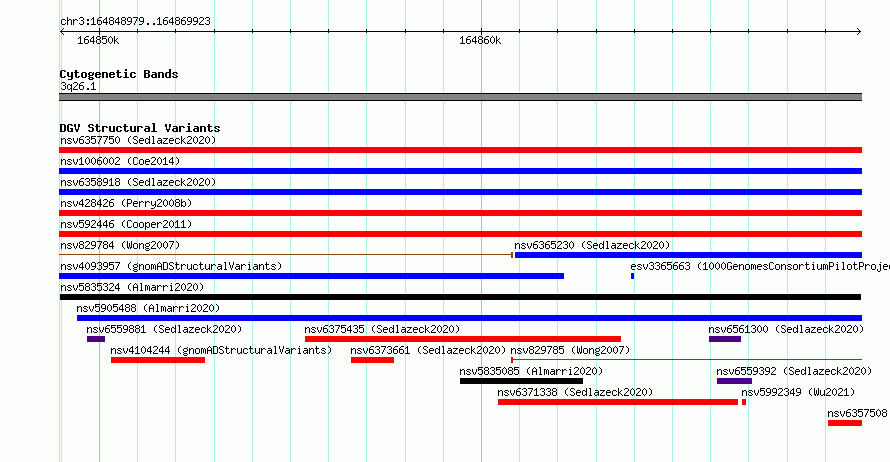The image size is (890, 462).
Task: Click the blue bar of nsv1006002
Action: [460, 171]
